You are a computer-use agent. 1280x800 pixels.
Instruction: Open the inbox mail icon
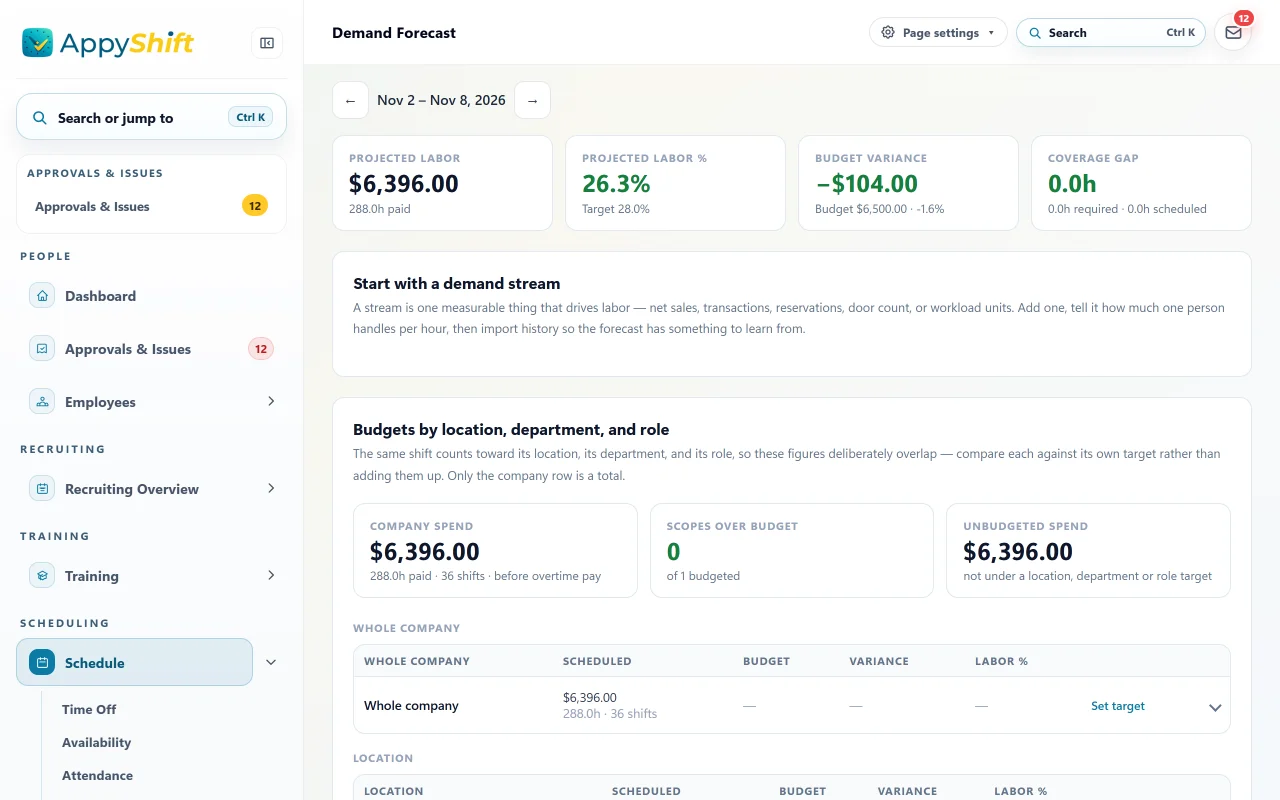1233,33
